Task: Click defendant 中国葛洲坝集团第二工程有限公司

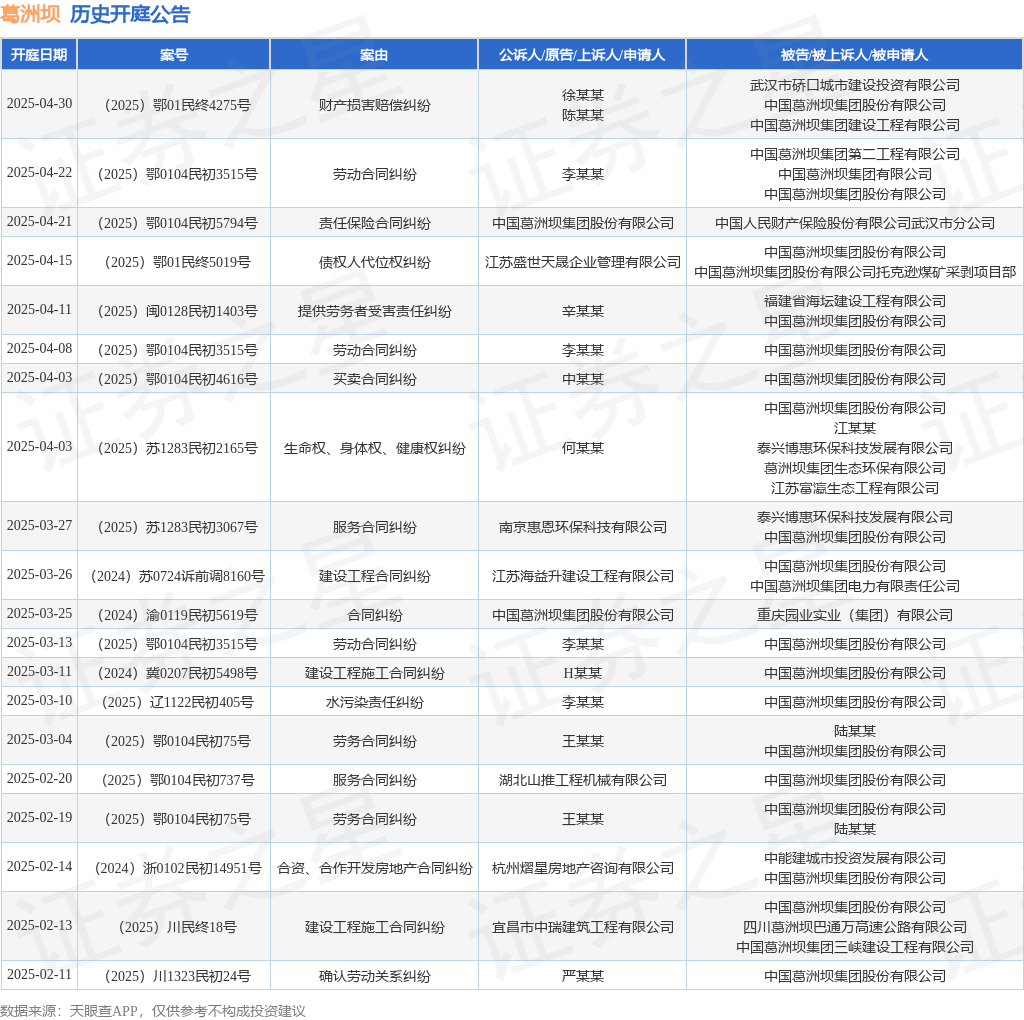Action: pos(854,154)
